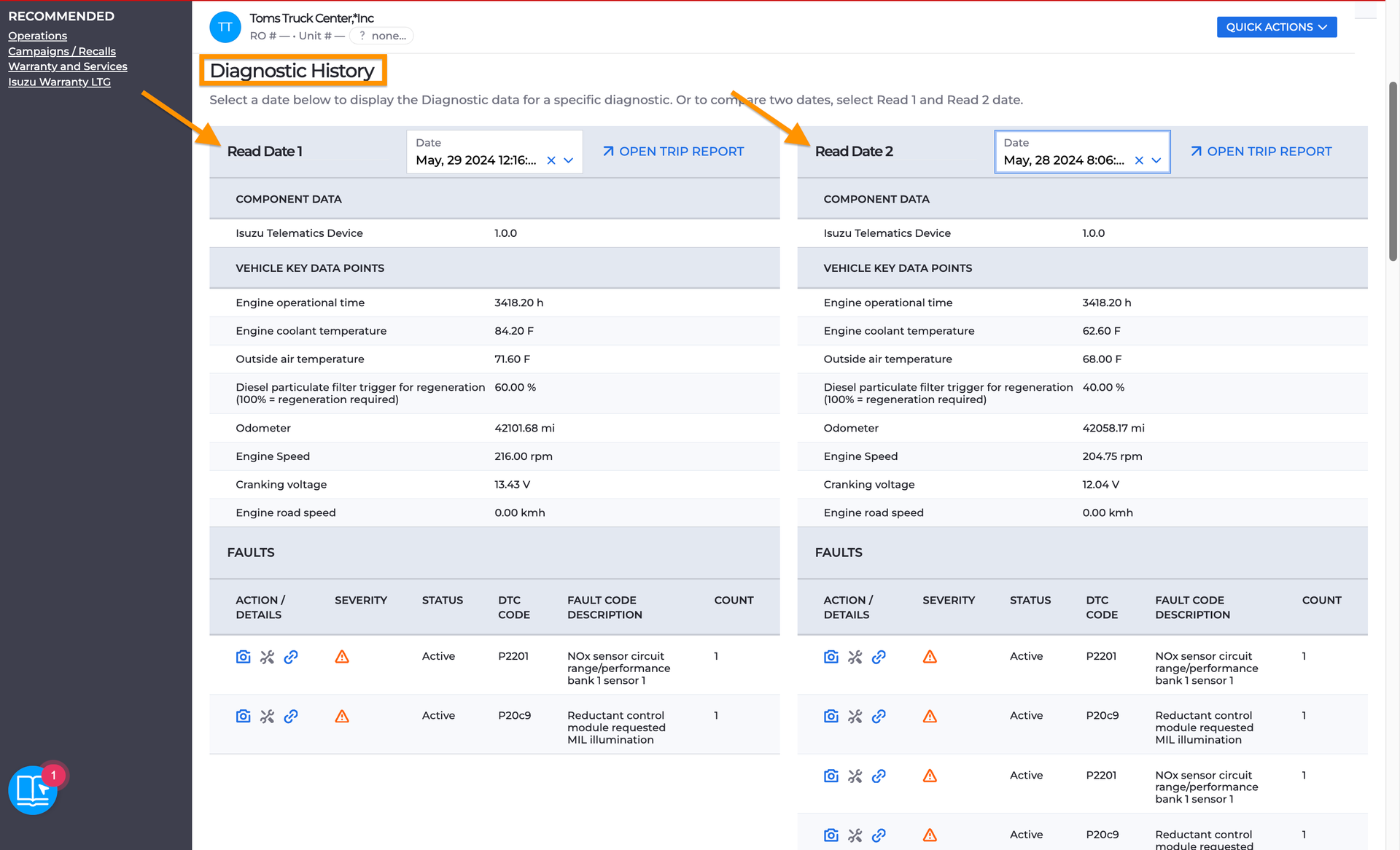Open Isuzu Warranty LTG link

(x=60, y=82)
